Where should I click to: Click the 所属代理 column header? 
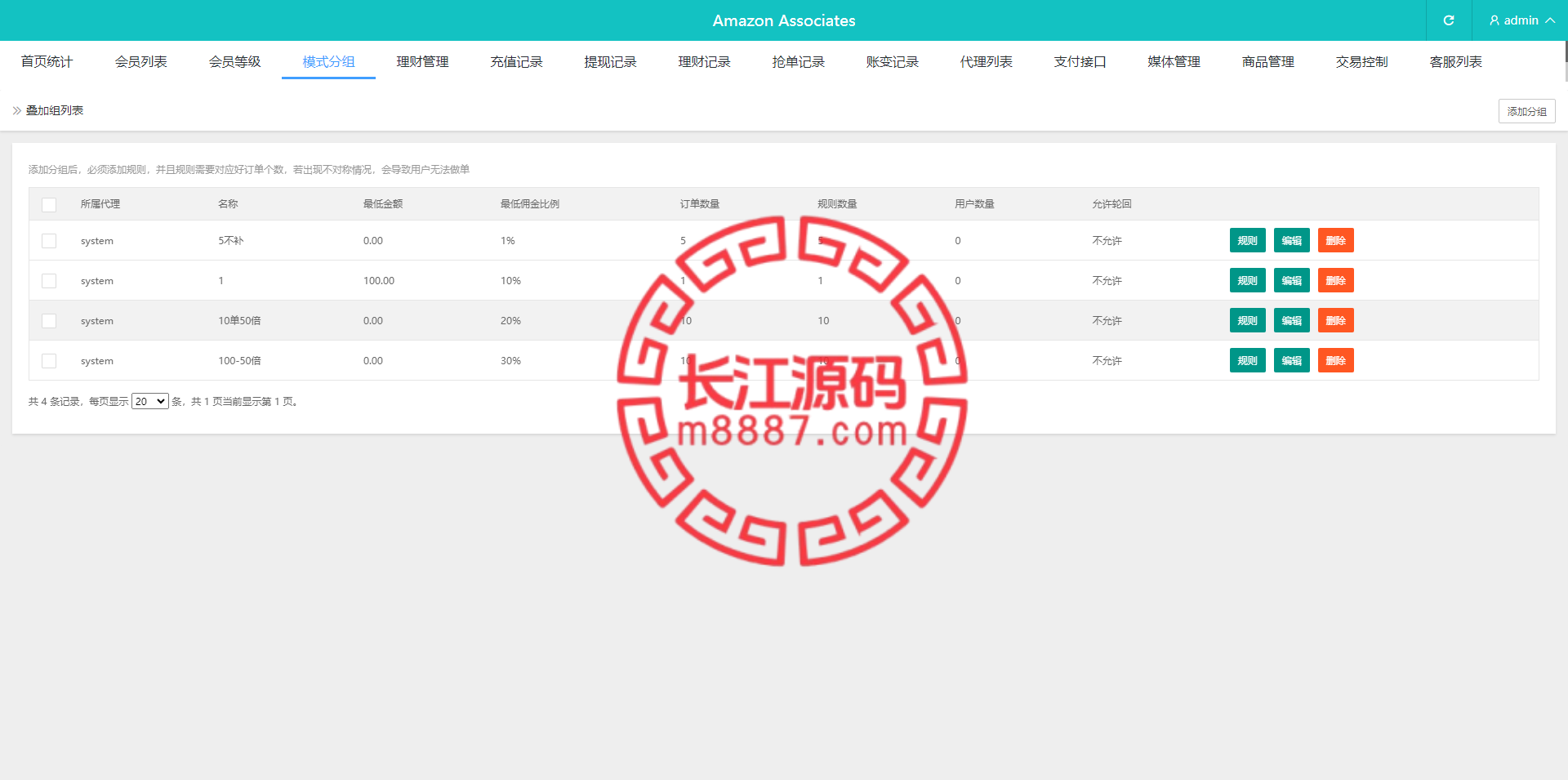[100, 204]
